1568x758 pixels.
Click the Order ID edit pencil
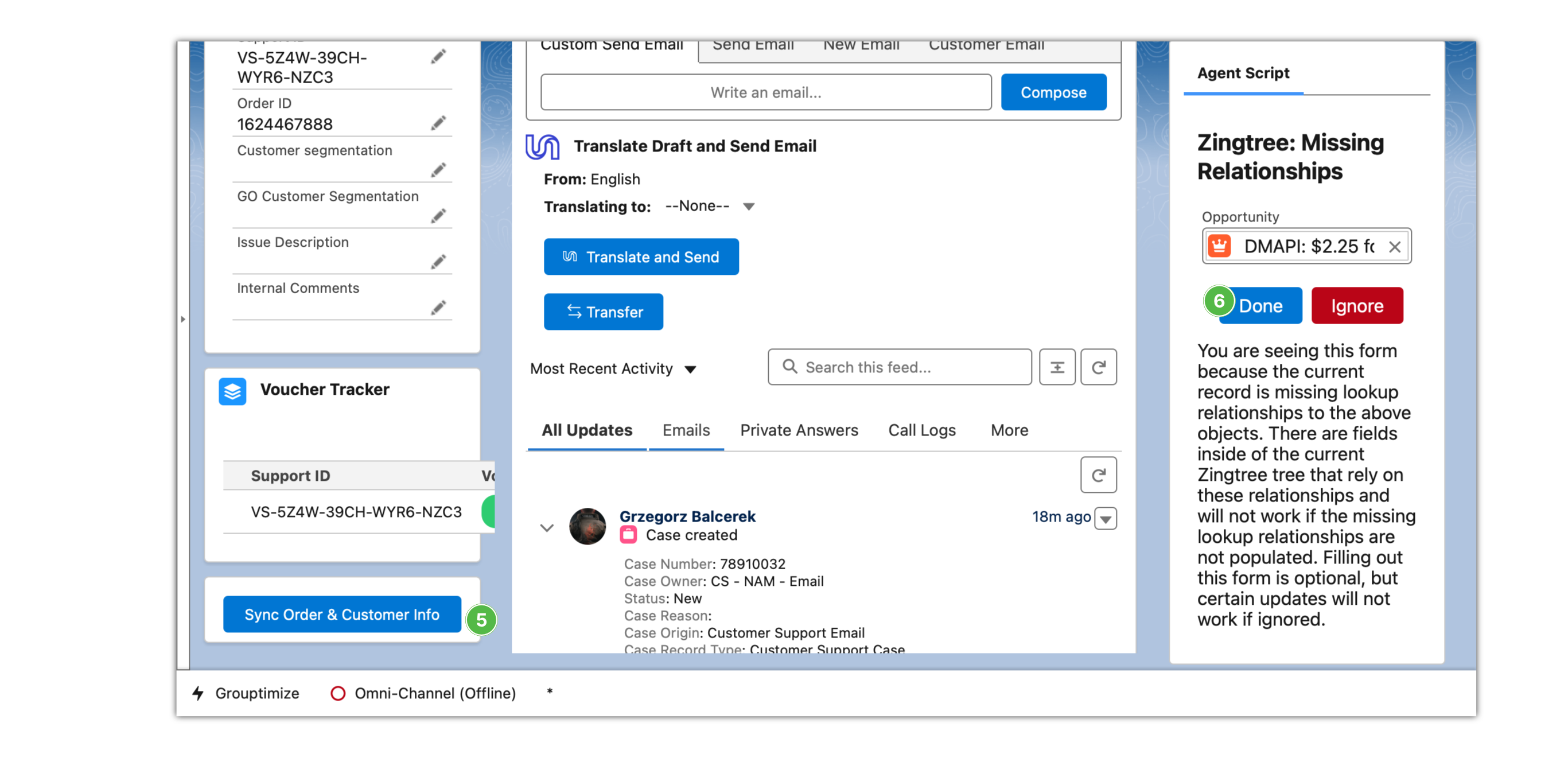click(x=438, y=123)
